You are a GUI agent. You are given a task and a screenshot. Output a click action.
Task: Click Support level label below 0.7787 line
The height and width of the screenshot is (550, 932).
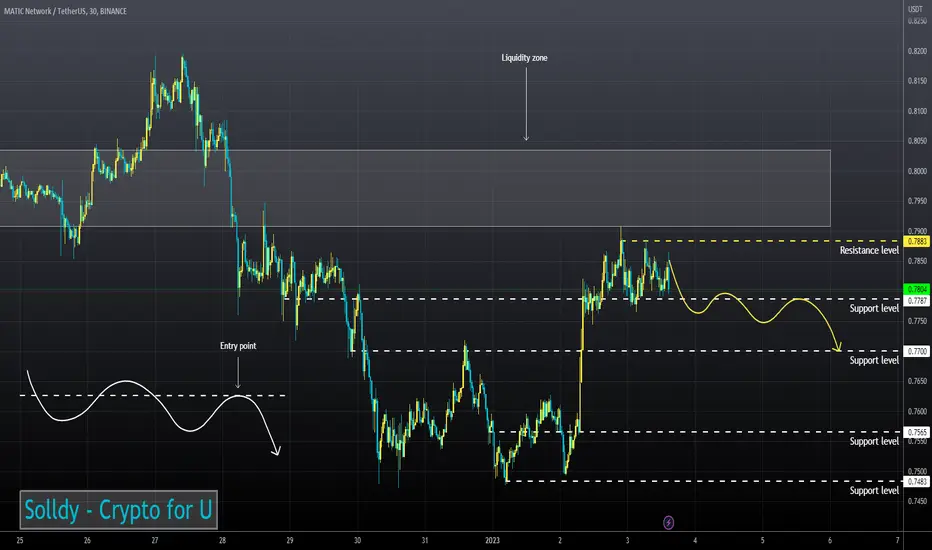tap(874, 308)
